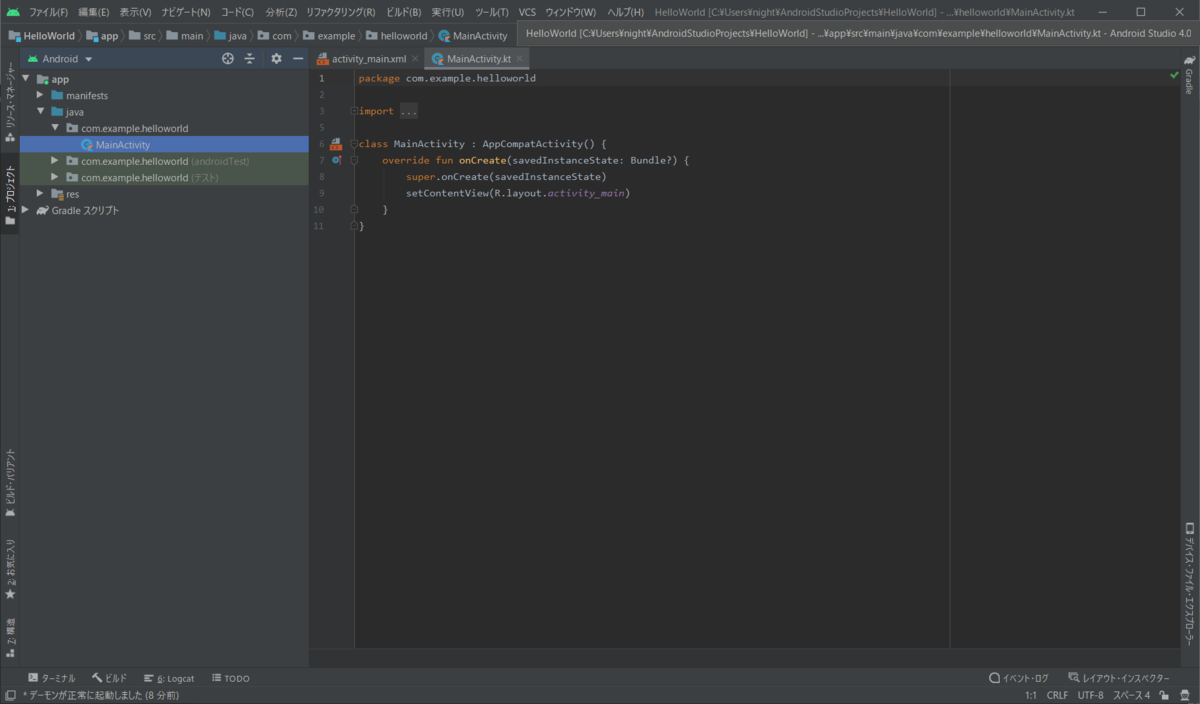Click the override gutter icon on line 7
This screenshot has width=1200, height=704.
pos(337,160)
